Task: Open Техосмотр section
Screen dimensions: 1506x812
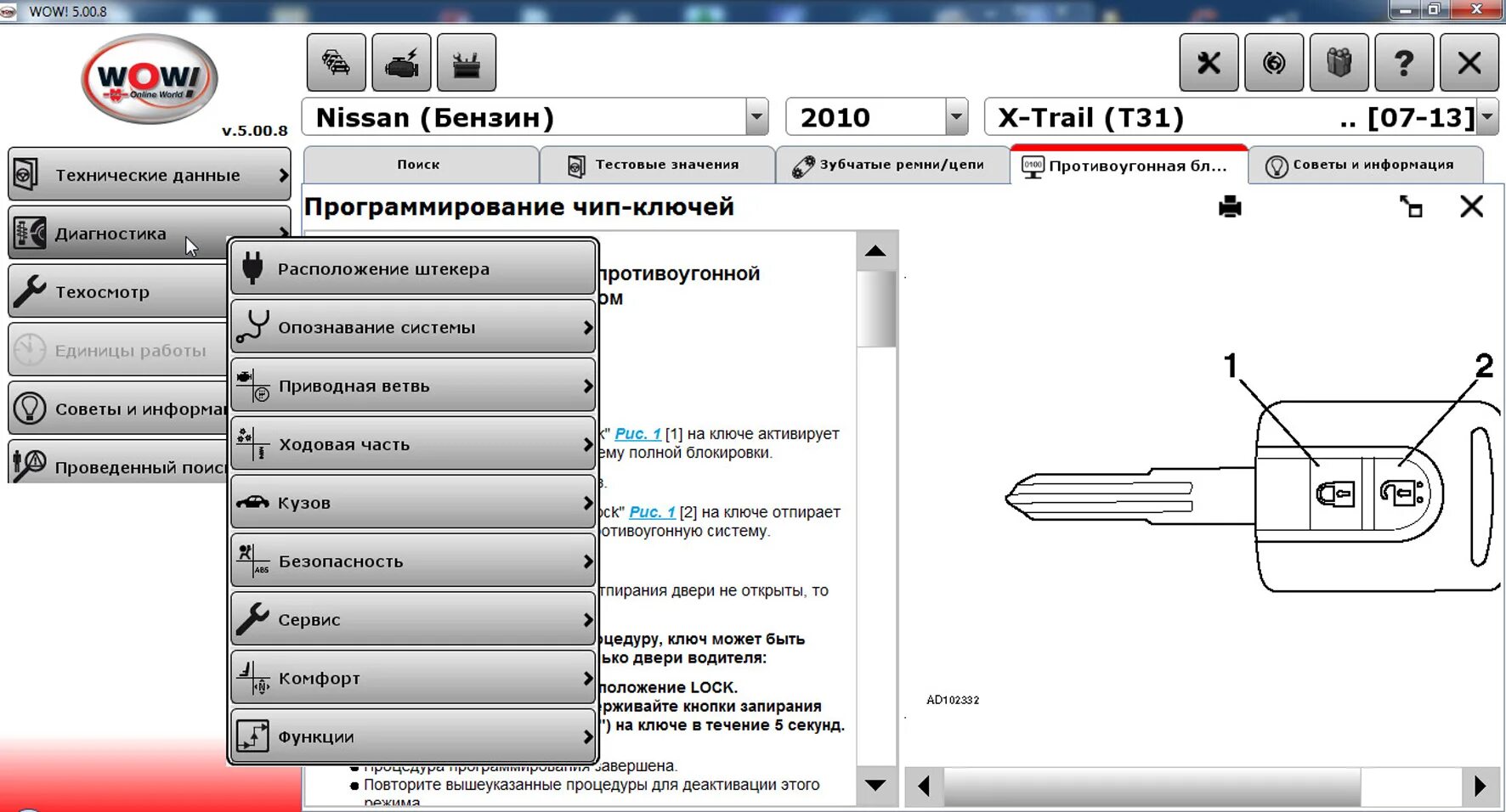Action: (x=119, y=291)
